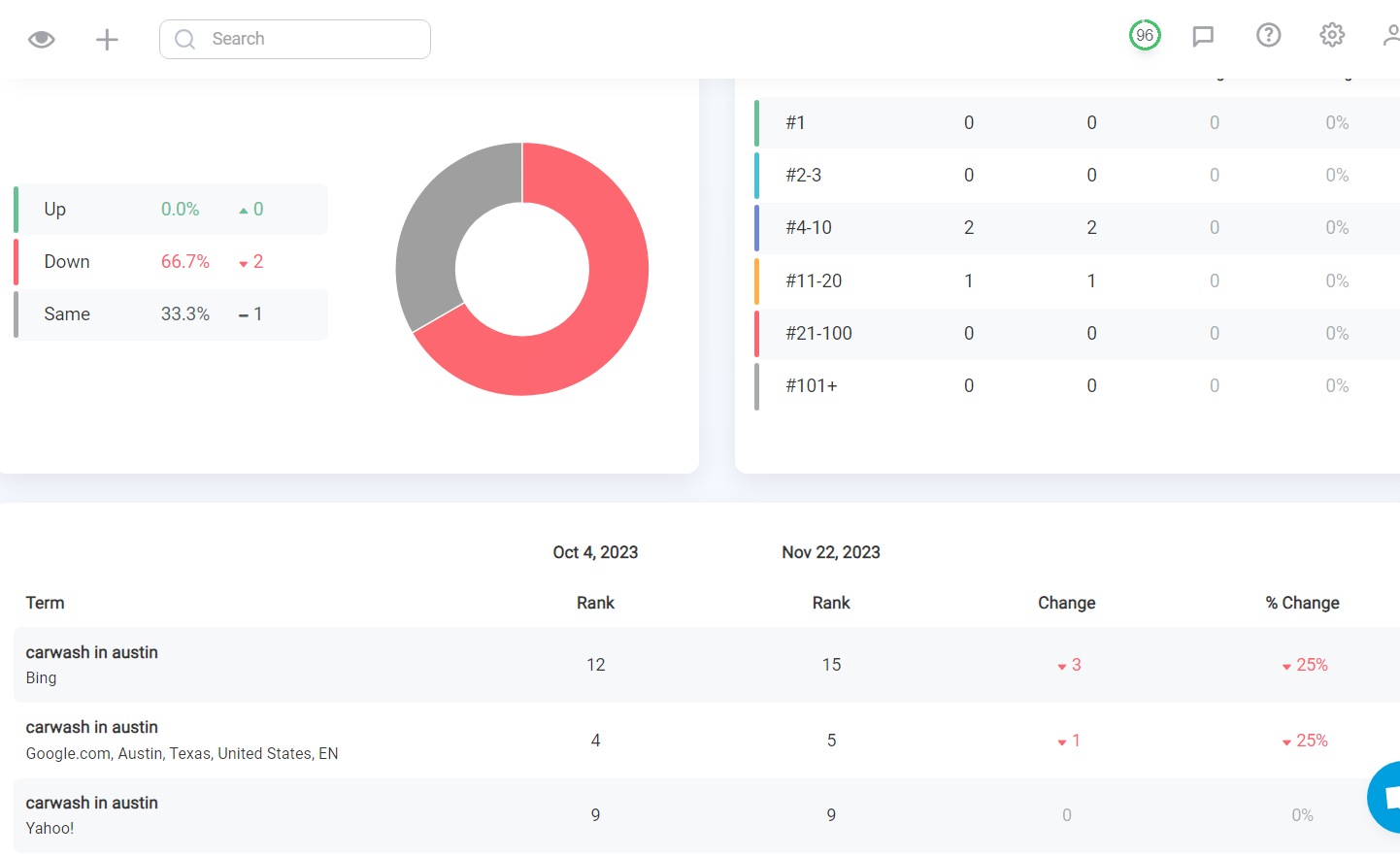Open the help question mark icon
The width and height of the screenshot is (1400, 857).
pyautogui.click(x=1268, y=35)
